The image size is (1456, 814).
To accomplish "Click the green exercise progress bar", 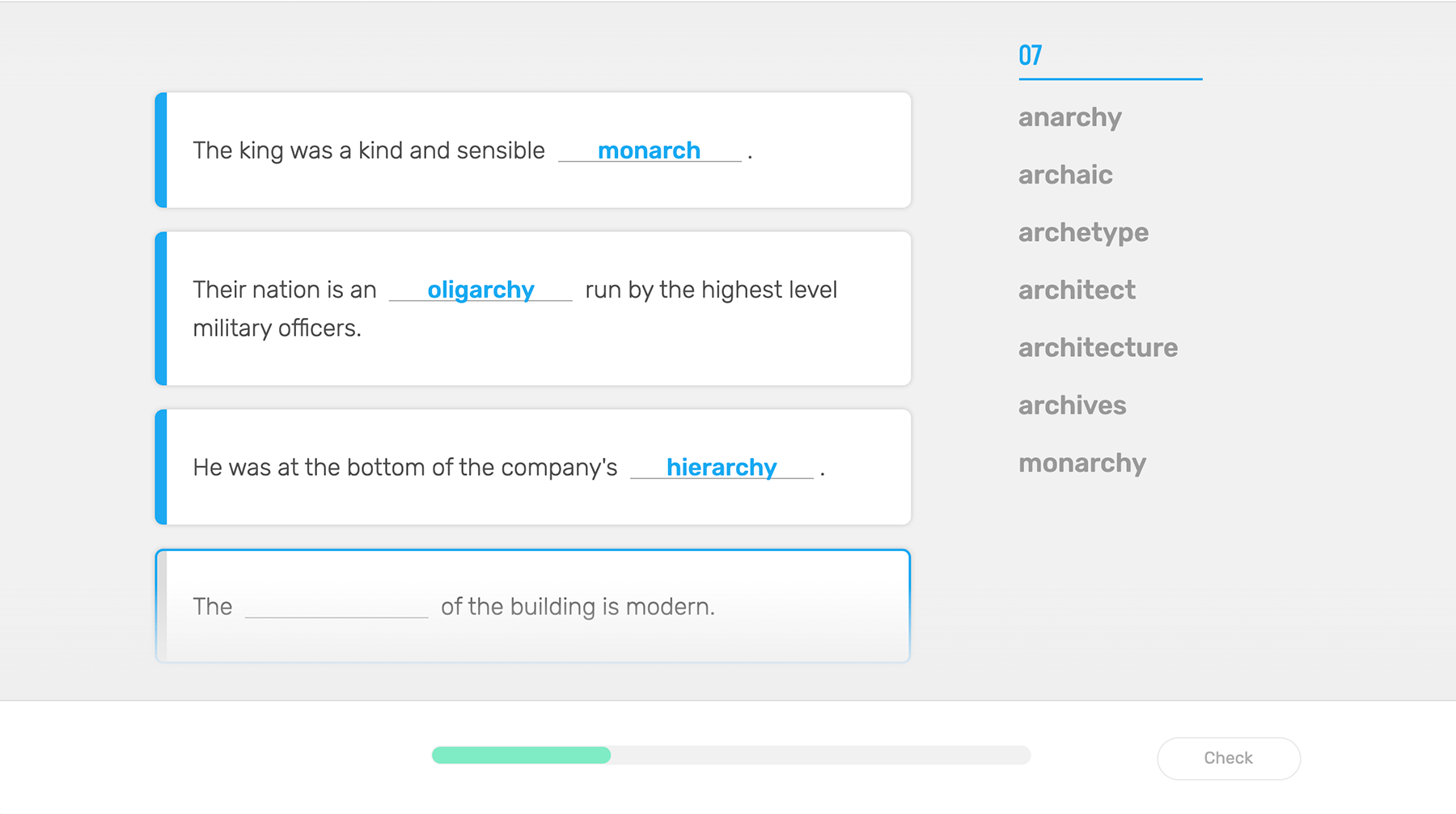I will pos(521,755).
